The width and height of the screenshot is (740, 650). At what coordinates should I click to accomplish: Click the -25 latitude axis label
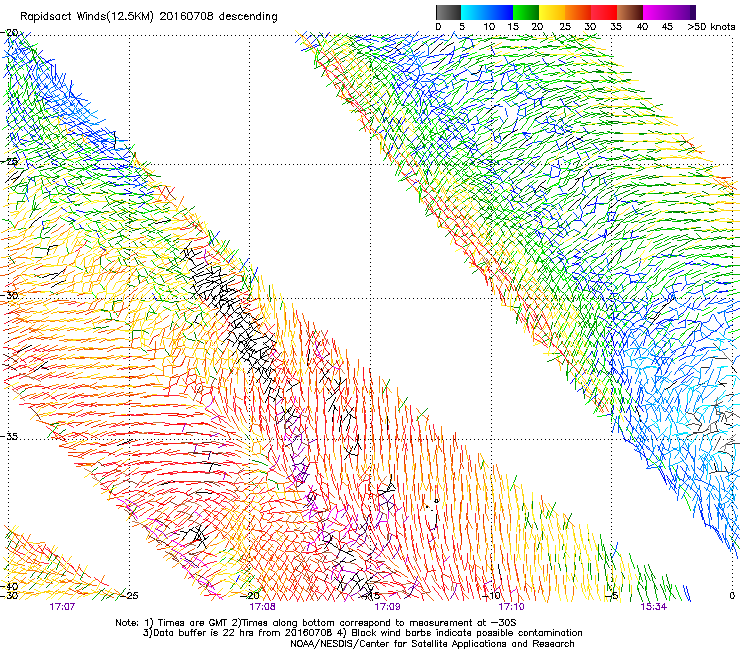click(x=10, y=161)
